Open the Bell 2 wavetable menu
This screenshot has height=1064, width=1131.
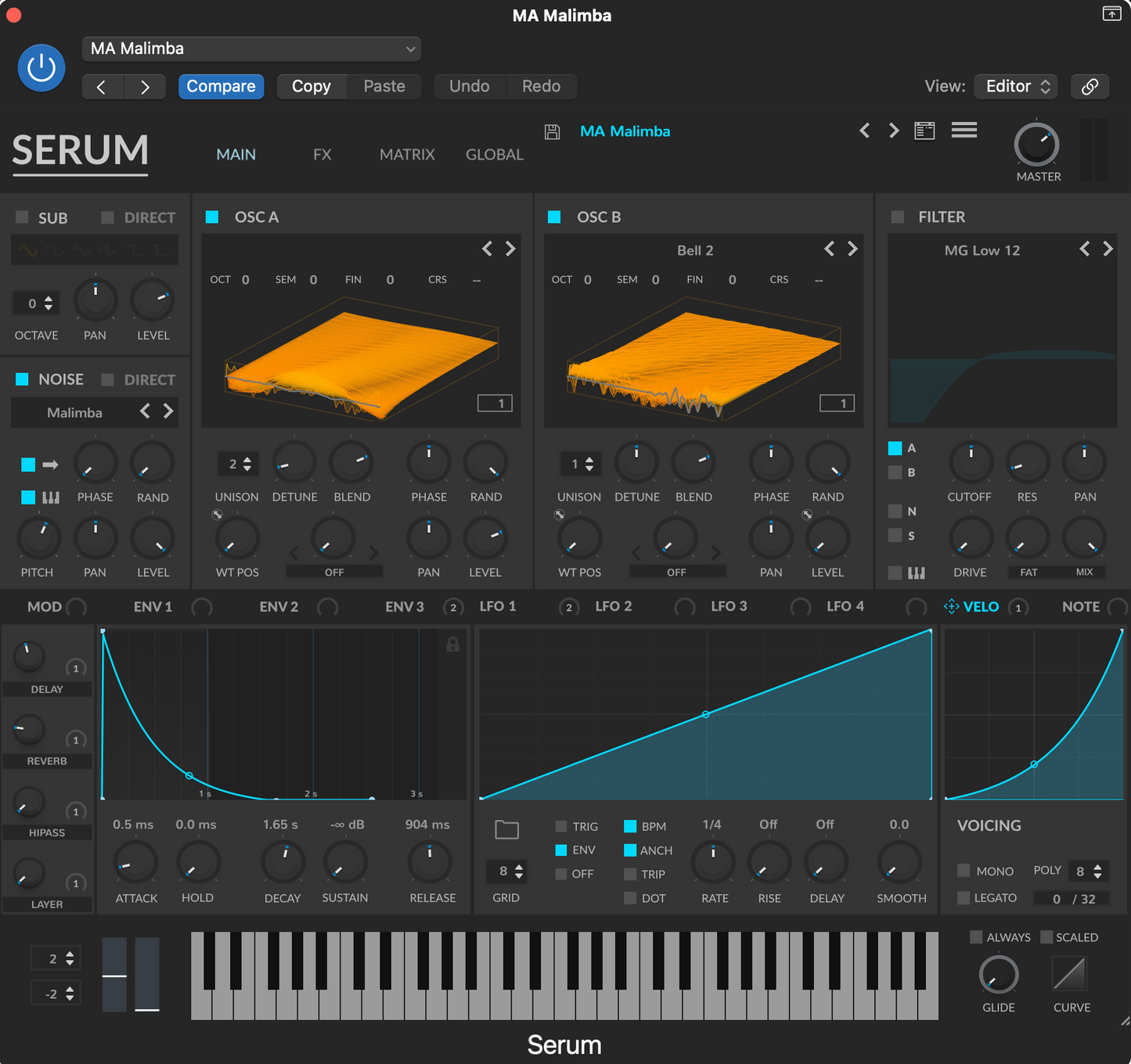[x=695, y=250]
